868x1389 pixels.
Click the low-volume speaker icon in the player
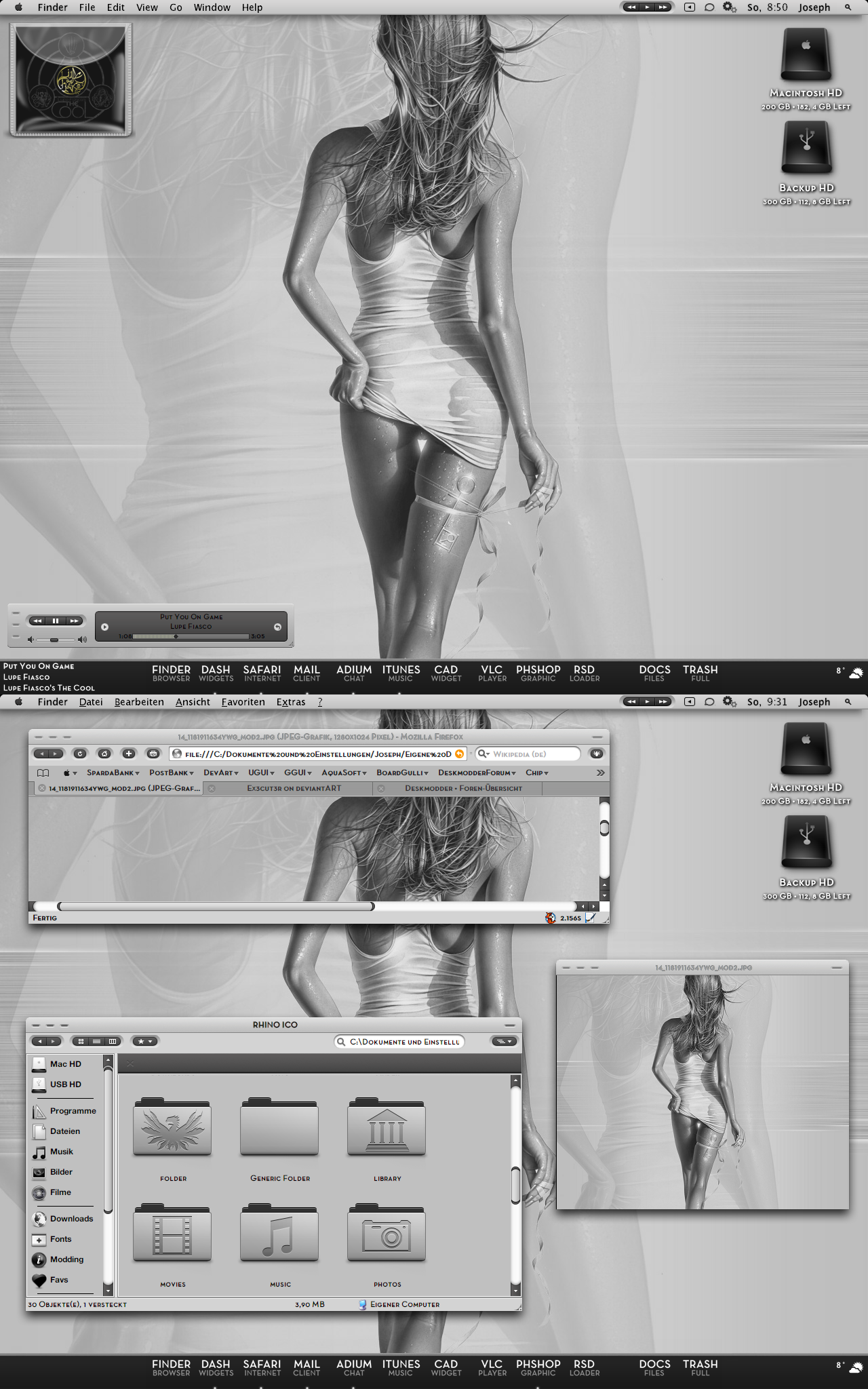(x=31, y=640)
